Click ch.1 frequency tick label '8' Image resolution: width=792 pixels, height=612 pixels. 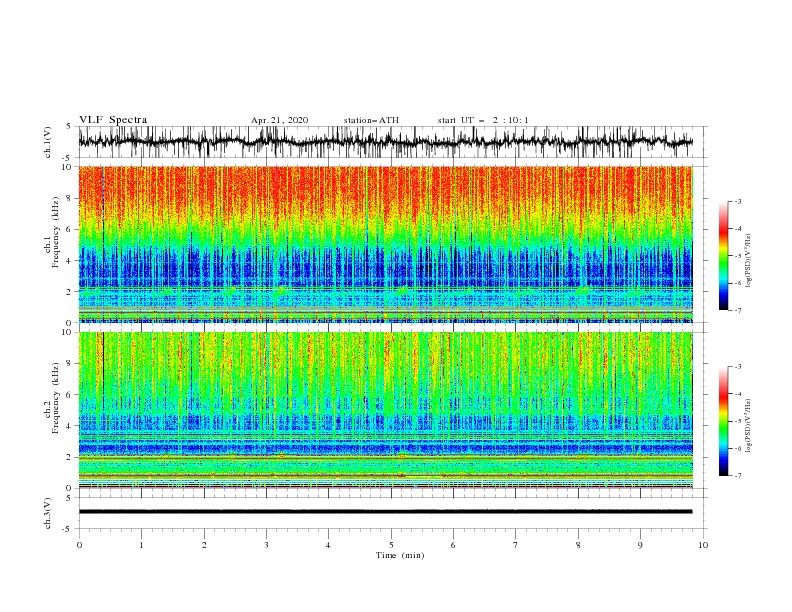(x=69, y=198)
